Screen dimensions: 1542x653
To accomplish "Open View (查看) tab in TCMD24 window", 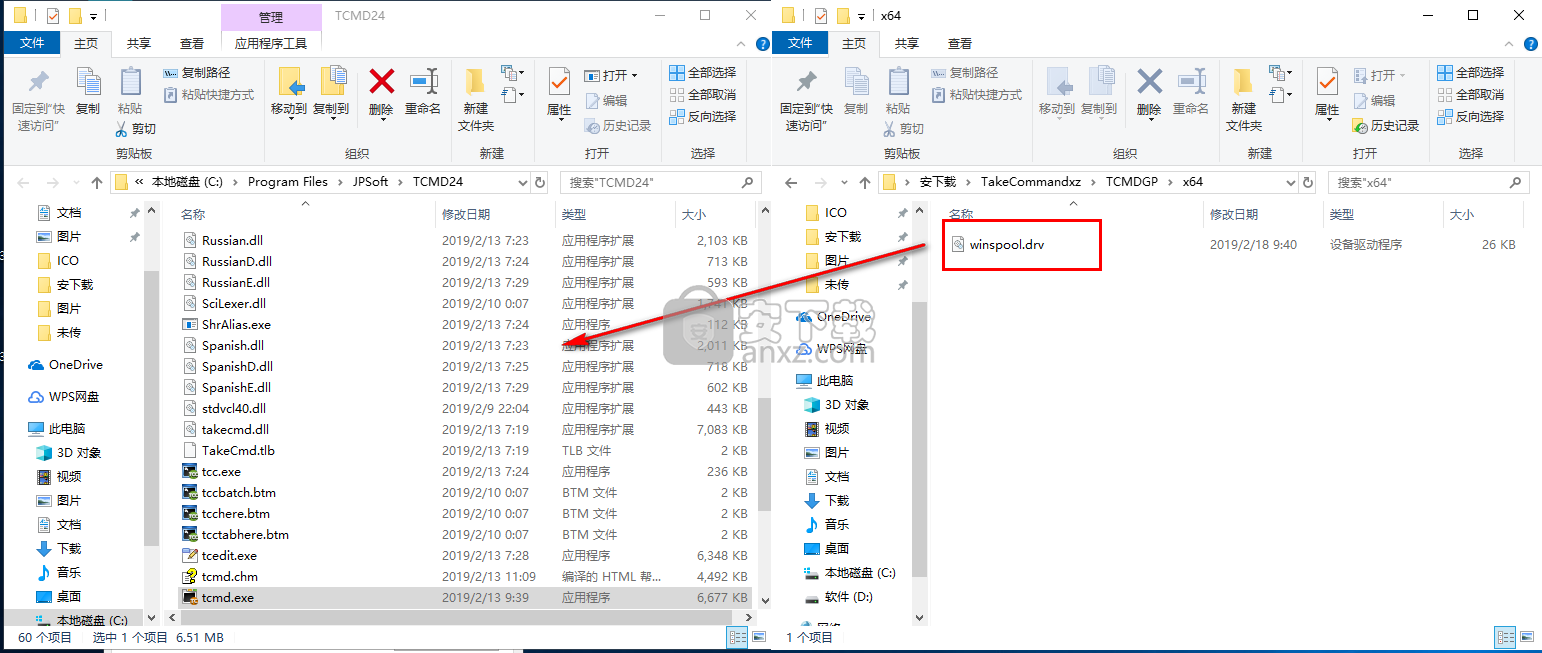I will [x=192, y=43].
